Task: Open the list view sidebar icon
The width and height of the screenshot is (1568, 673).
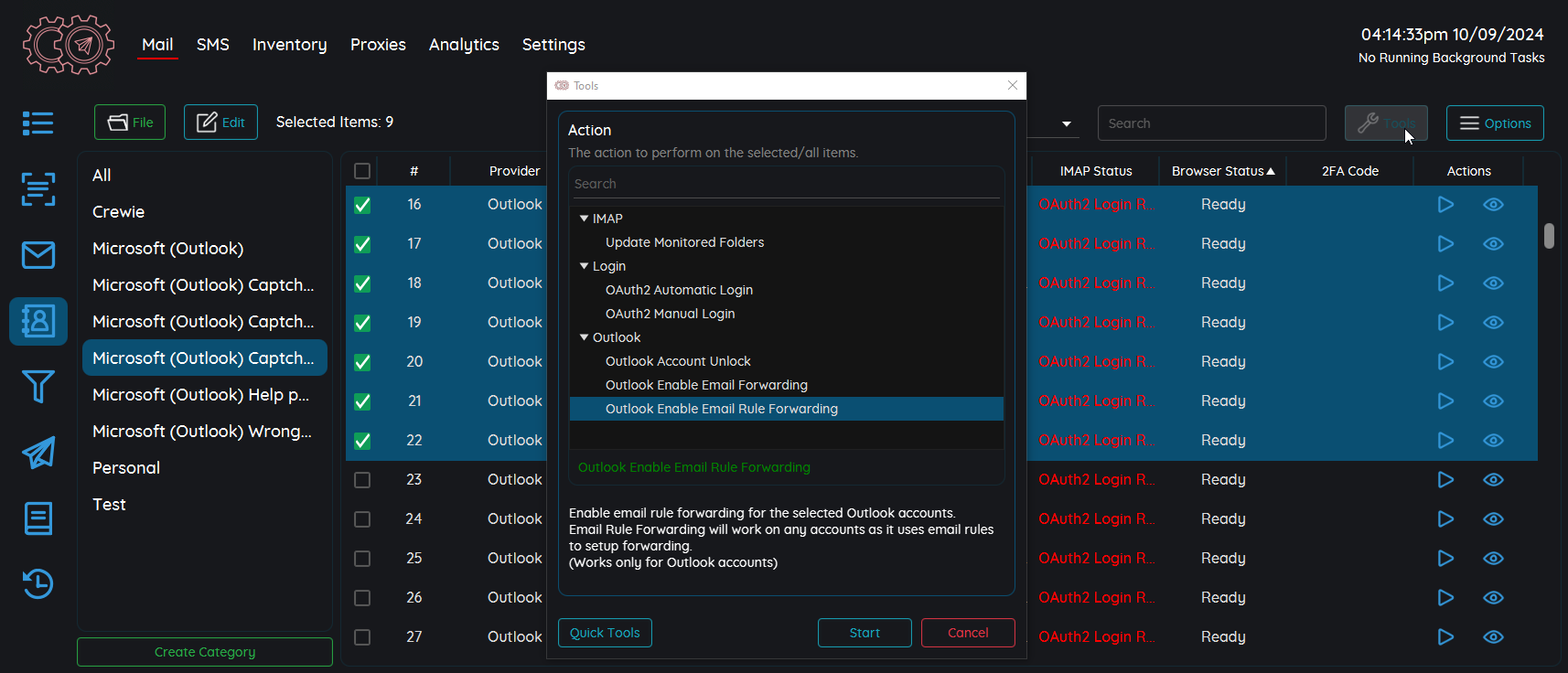Action: (x=38, y=123)
